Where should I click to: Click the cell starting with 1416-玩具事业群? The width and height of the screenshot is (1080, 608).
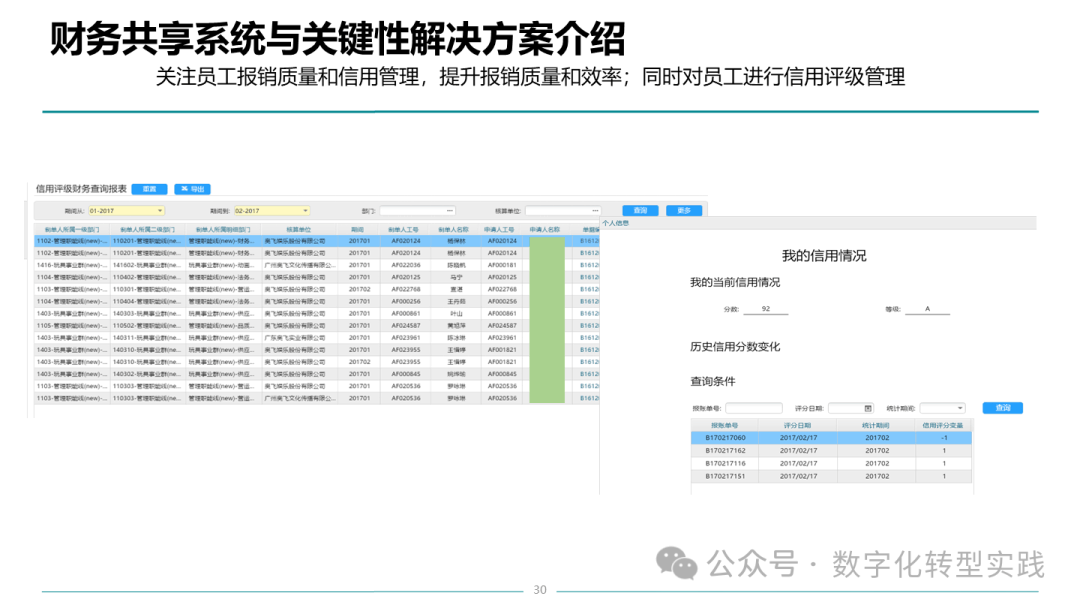point(72,265)
